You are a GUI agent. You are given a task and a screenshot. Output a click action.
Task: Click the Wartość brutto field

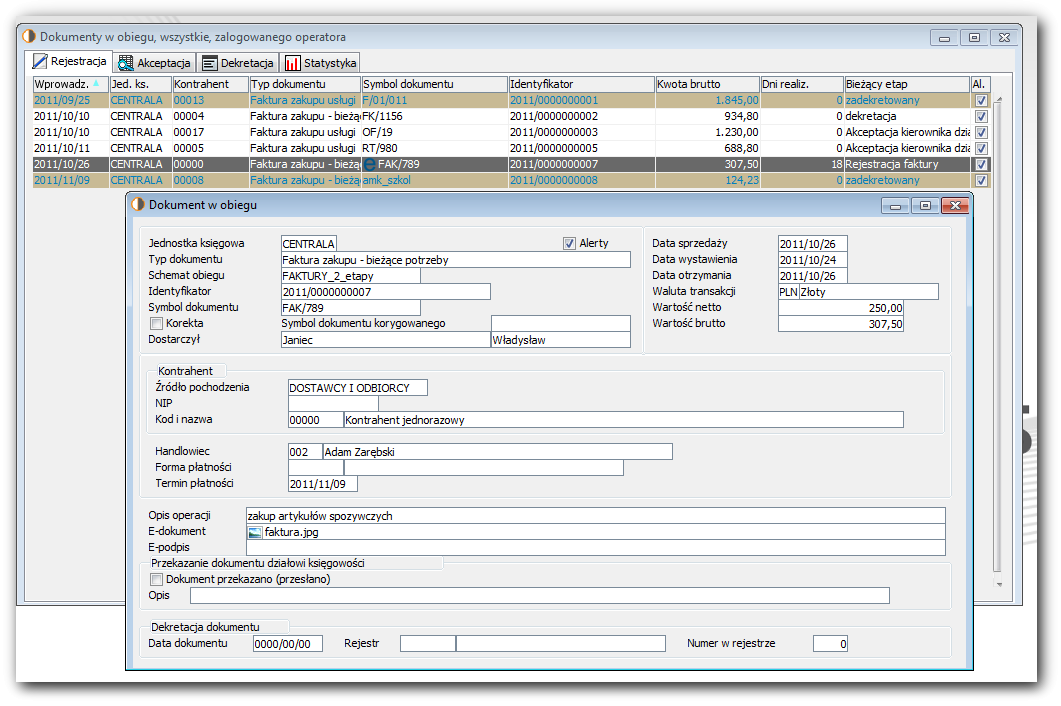point(840,324)
